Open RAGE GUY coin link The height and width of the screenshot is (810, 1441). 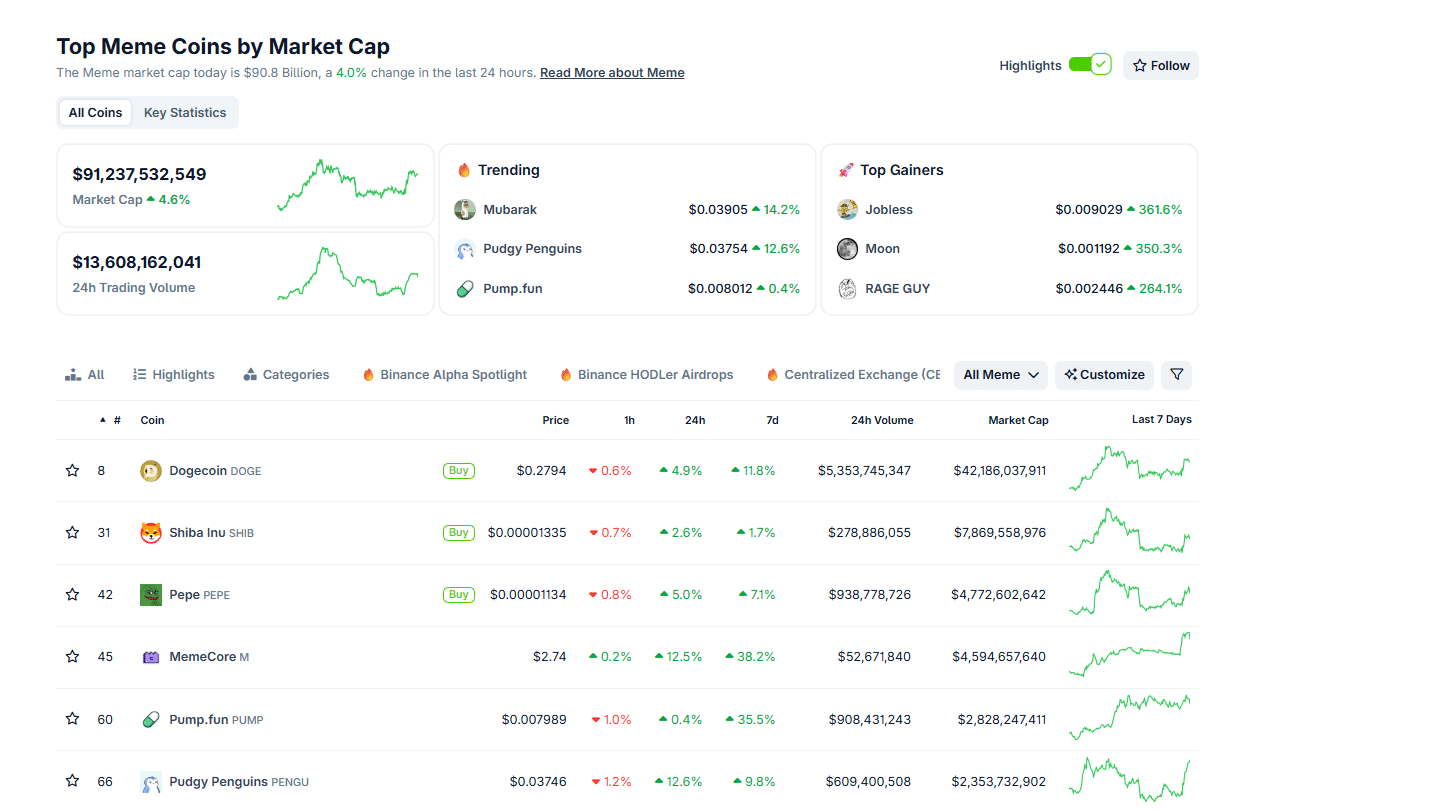pos(898,289)
